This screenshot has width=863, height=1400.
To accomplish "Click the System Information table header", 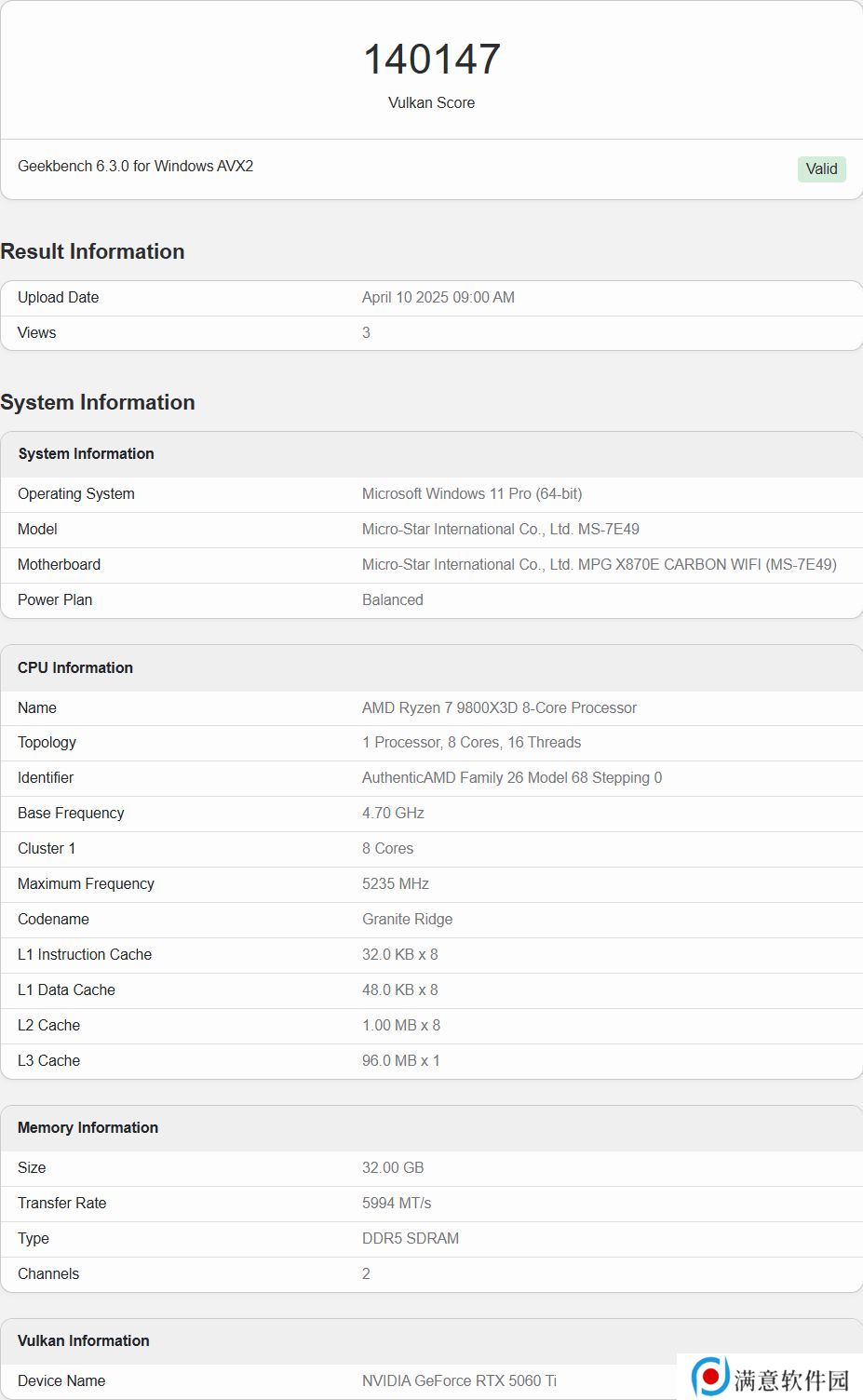I will pos(86,453).
